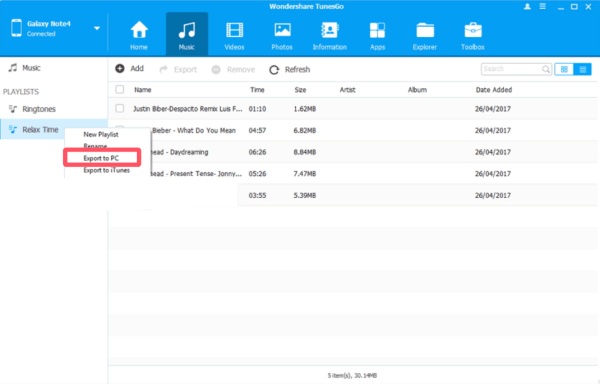
Task: Click the Ringtones playlist icon
Action: tap(13, 109)
